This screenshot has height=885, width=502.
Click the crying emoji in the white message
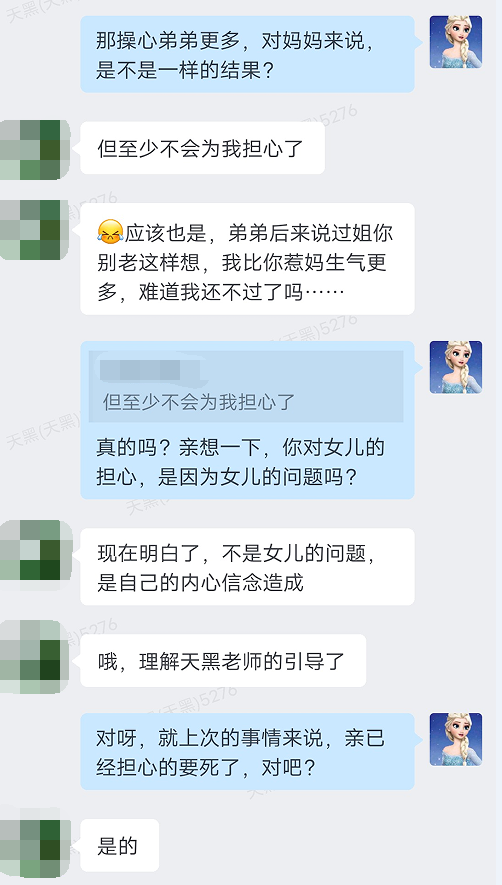[x=110, y=232]
